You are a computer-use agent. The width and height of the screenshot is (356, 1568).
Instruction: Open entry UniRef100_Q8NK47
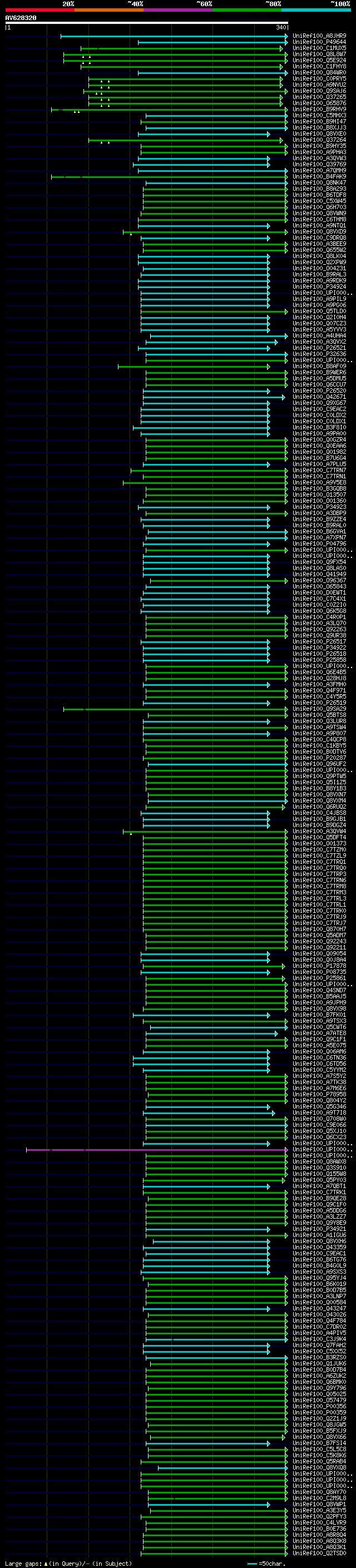click(319, 182)
